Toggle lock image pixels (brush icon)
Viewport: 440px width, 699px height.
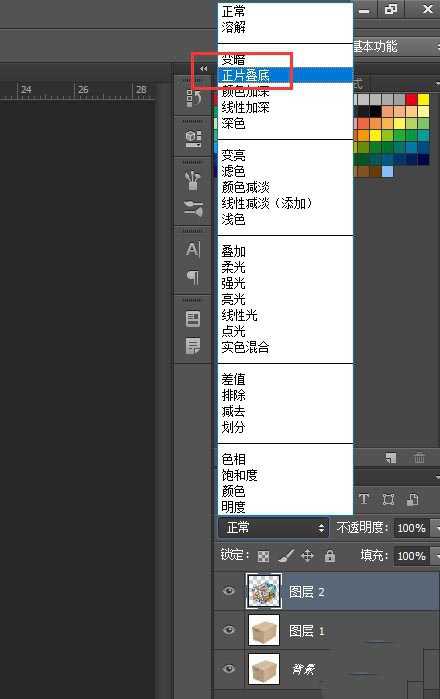pos(286,556)
